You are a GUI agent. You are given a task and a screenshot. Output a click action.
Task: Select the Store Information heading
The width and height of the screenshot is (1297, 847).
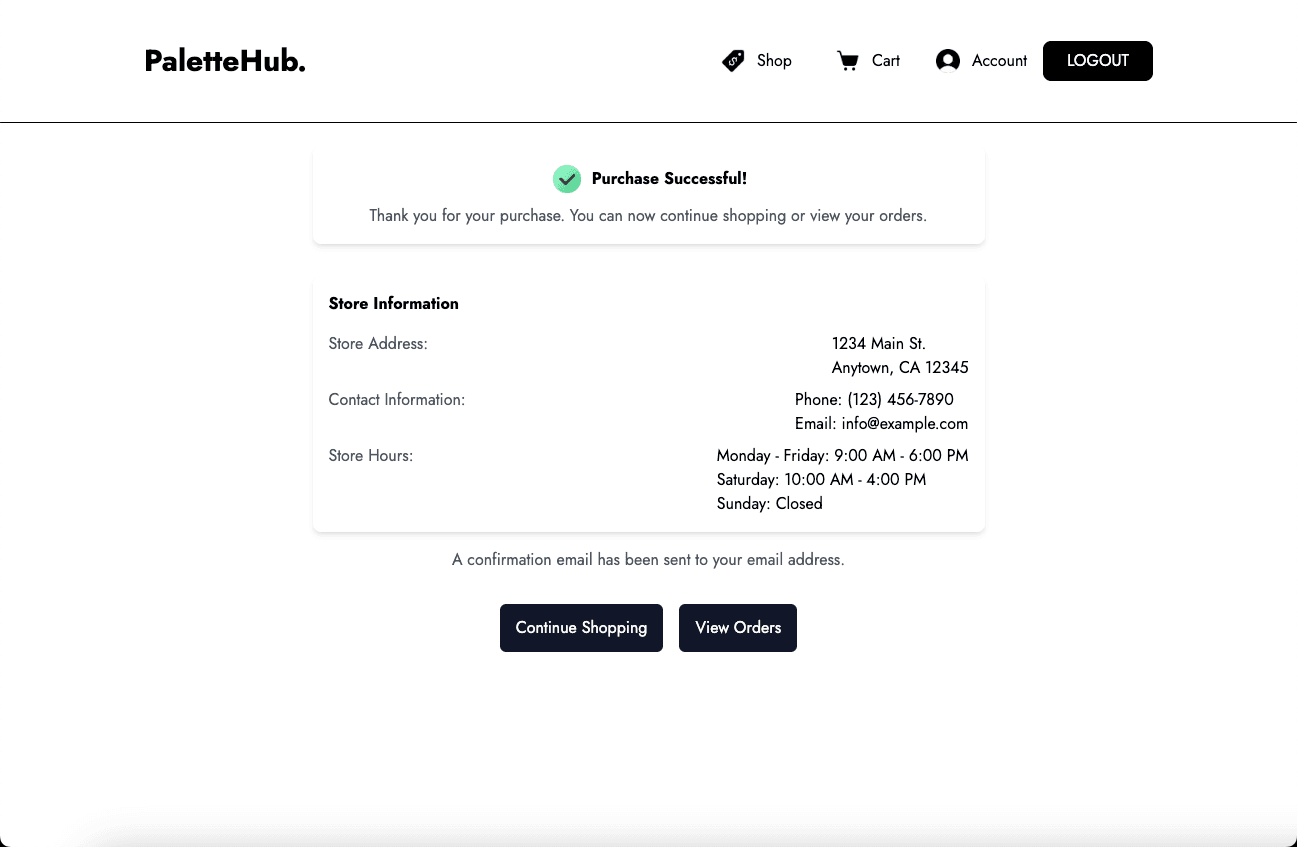393,304
